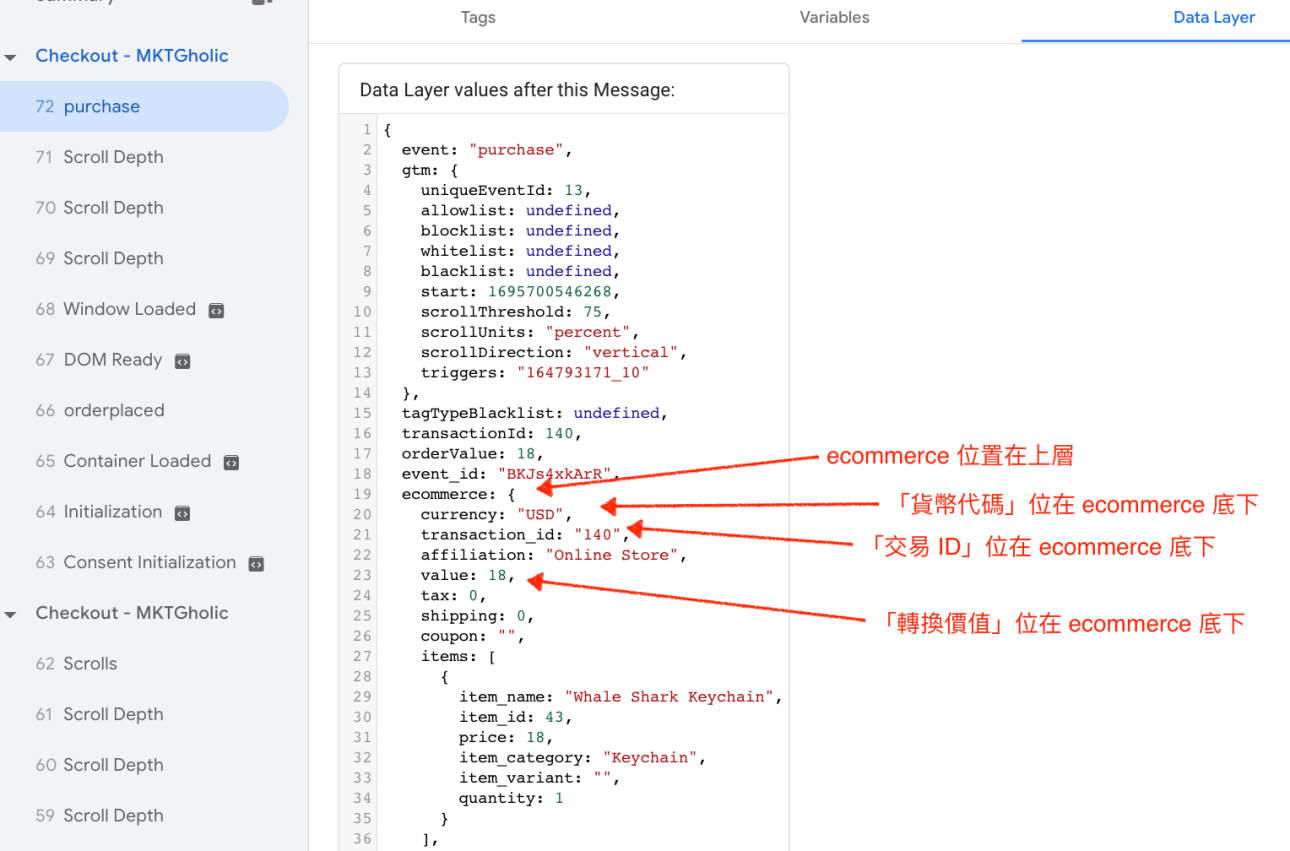Viewport: 1290px width, 851px height.
Task: Click the affiliation "Online Store" line
Action: tap(554, 555)
